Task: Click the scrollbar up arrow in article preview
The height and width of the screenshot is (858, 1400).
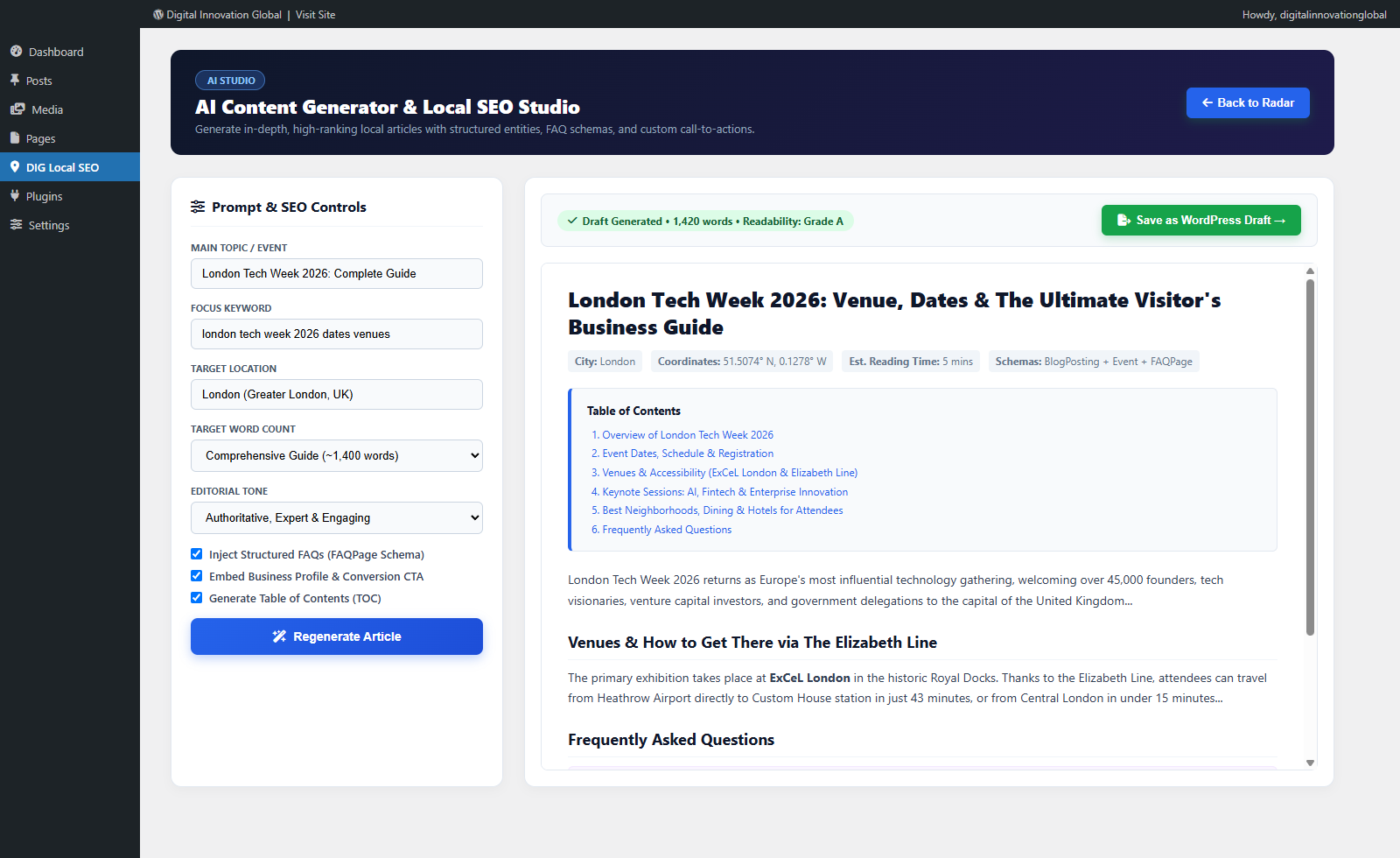Action: (x=1310, y=271)
